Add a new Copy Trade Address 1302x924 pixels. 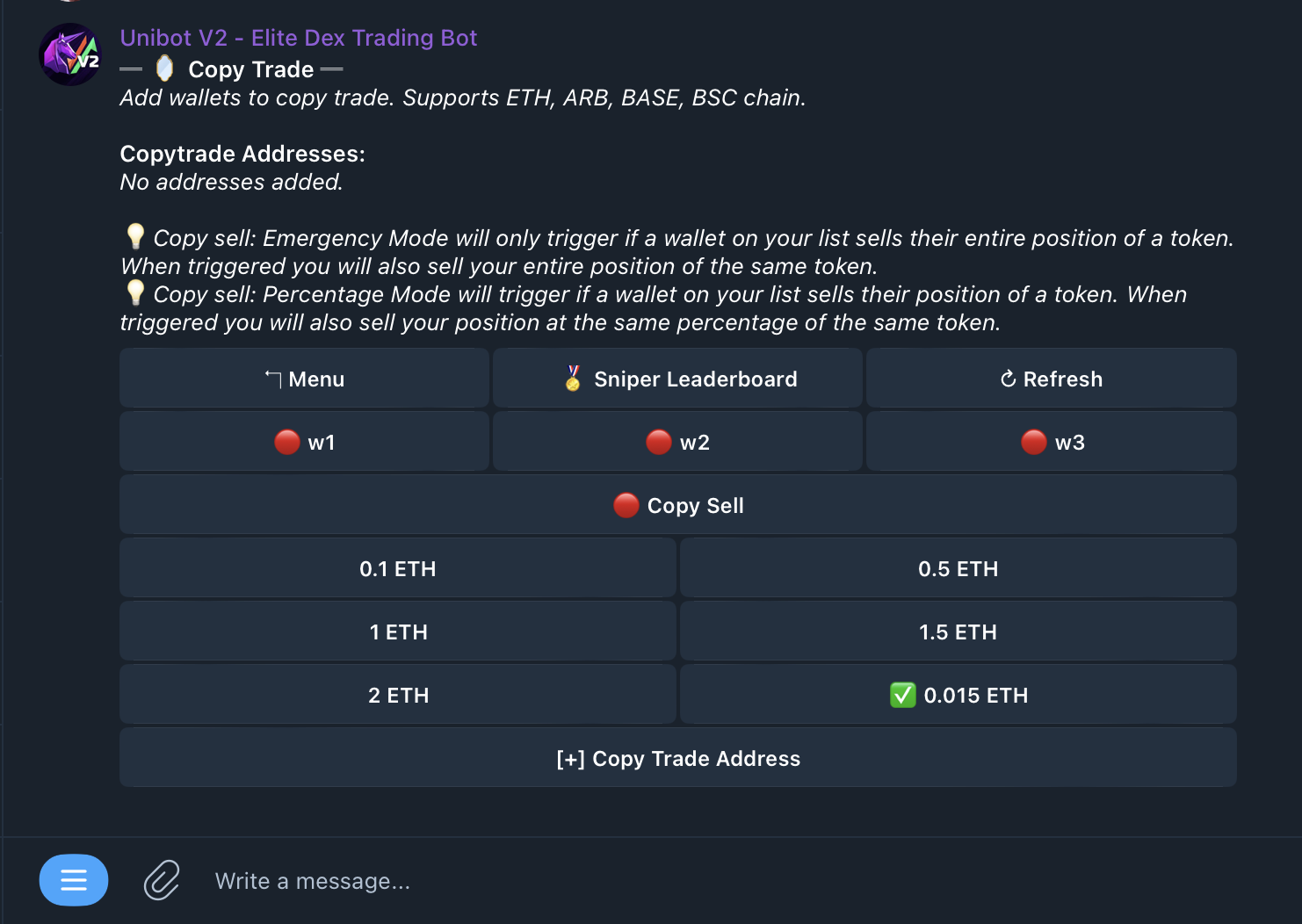tap(677, 758)
